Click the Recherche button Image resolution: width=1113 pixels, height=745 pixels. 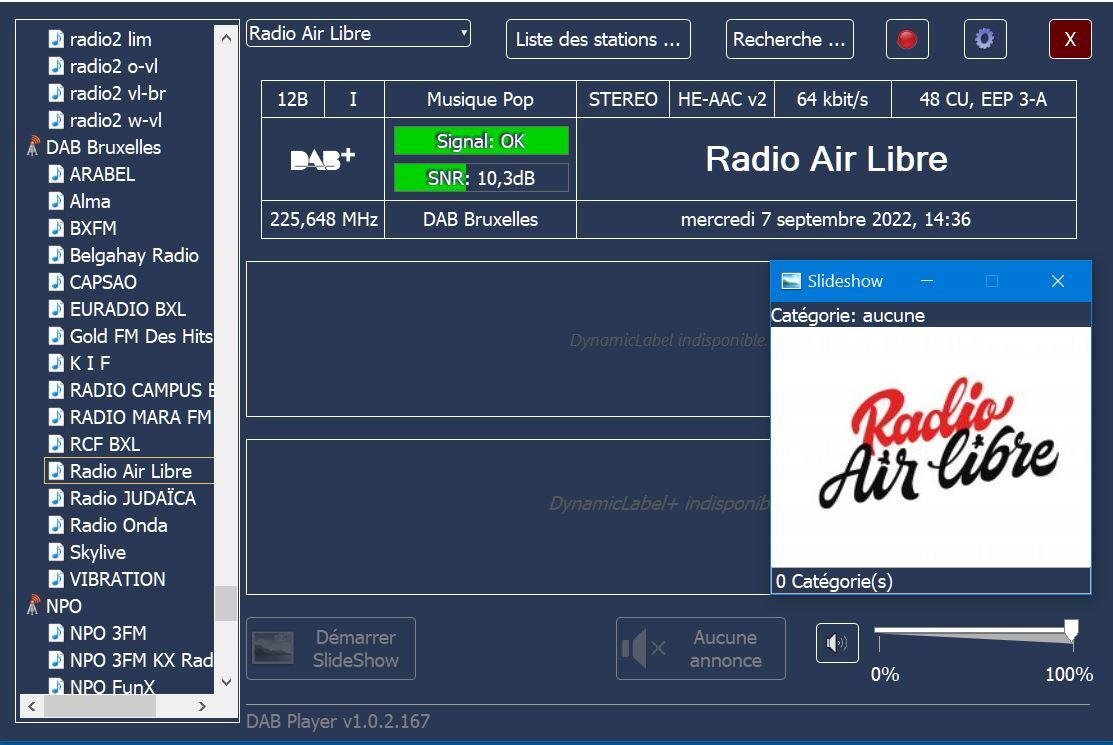point(789,39)
